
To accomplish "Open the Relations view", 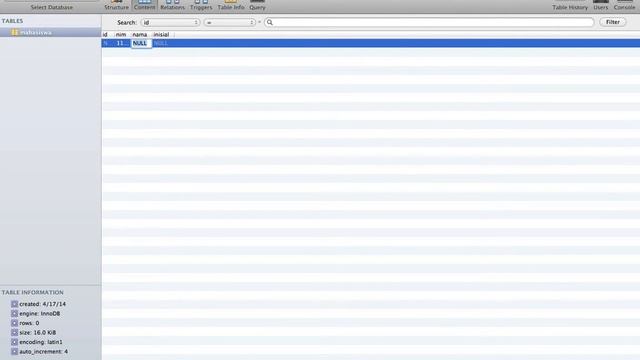I will [172, 5].
